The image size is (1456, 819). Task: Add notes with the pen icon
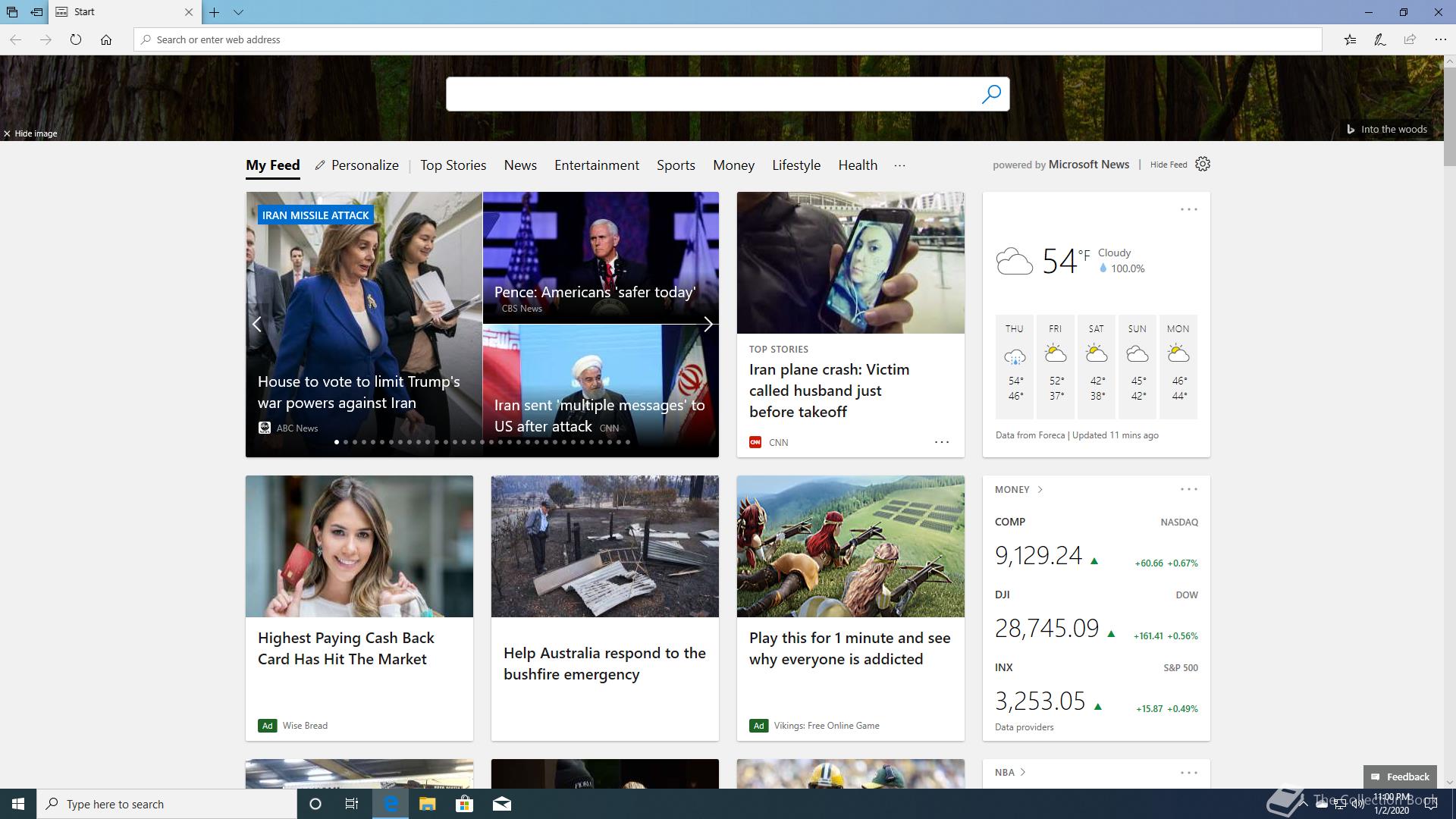pos(1380,39)
